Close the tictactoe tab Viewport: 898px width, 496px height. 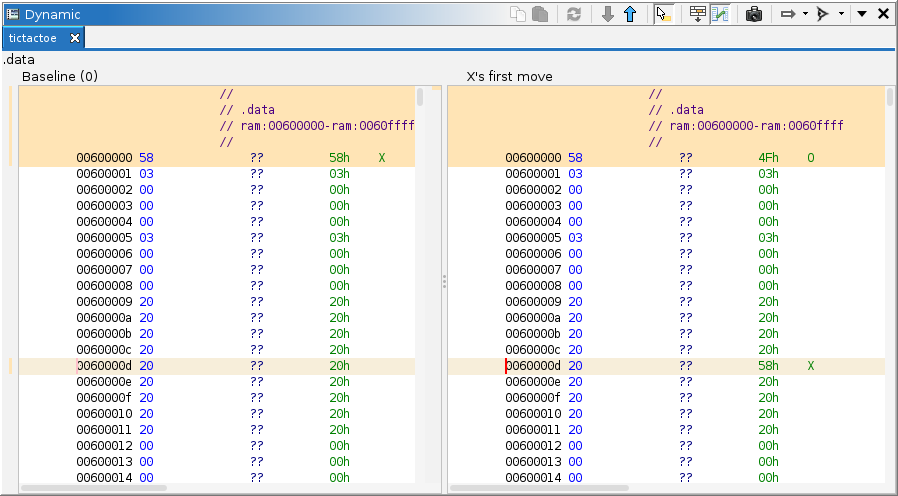pos(75,38)
